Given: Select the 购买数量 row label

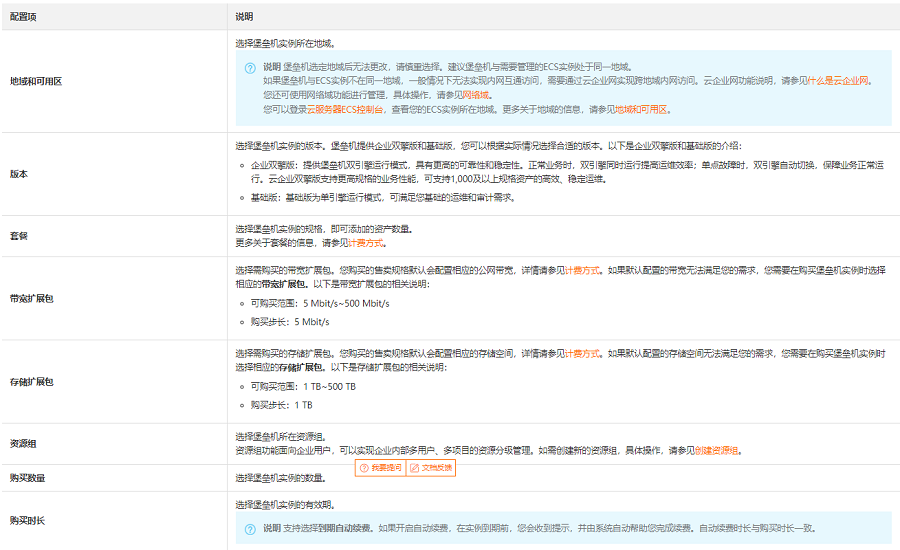Looking at the screenshot, I should [27, 478].
